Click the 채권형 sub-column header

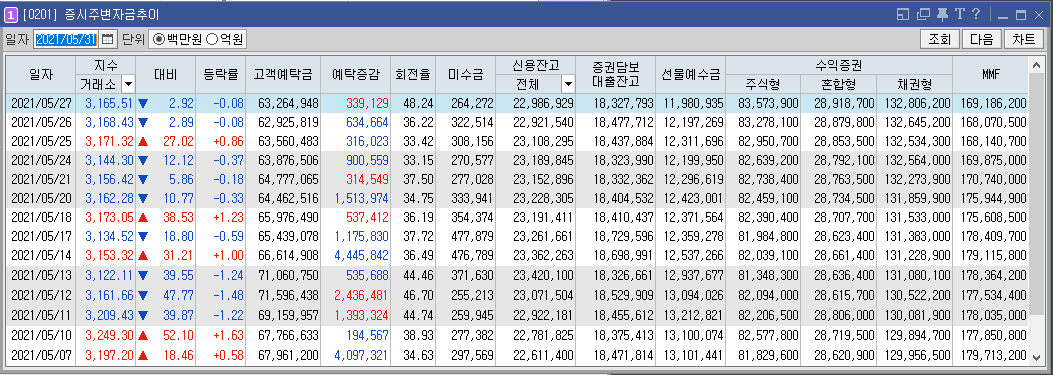(x=915, y=84)
